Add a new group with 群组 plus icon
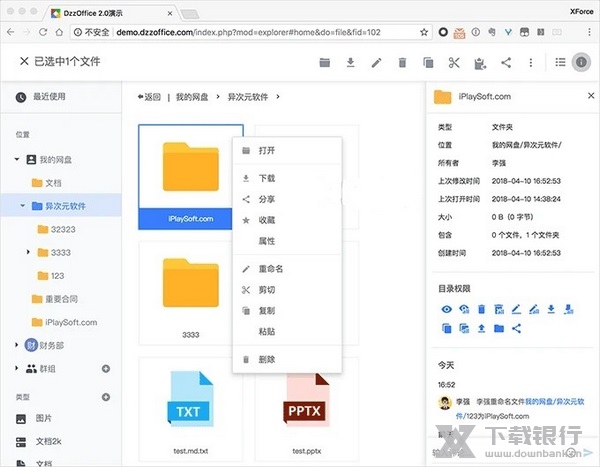This screenshot has height=467, width=600. 106,369
